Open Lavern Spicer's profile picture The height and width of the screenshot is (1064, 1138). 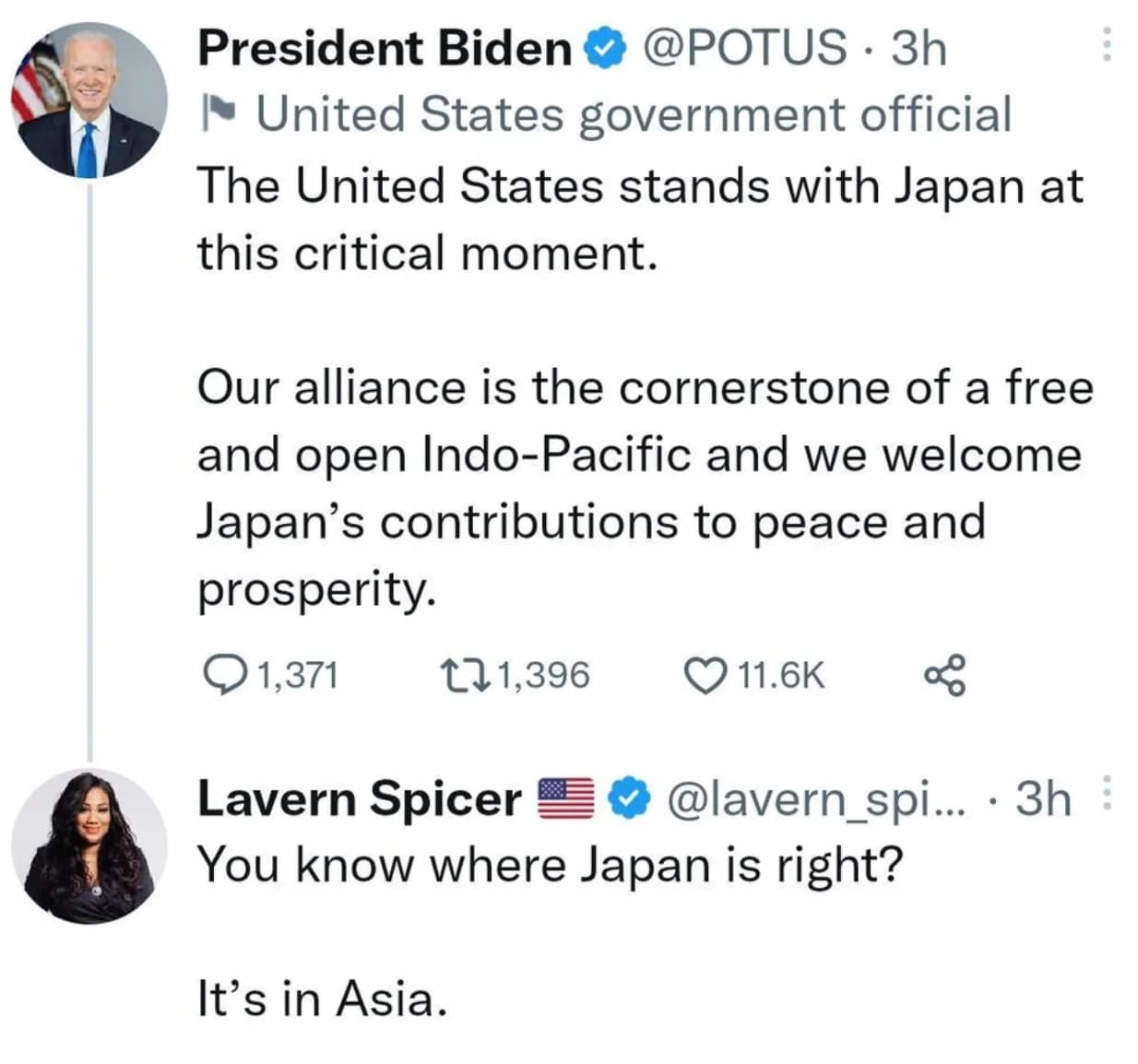tap(89, 846)
